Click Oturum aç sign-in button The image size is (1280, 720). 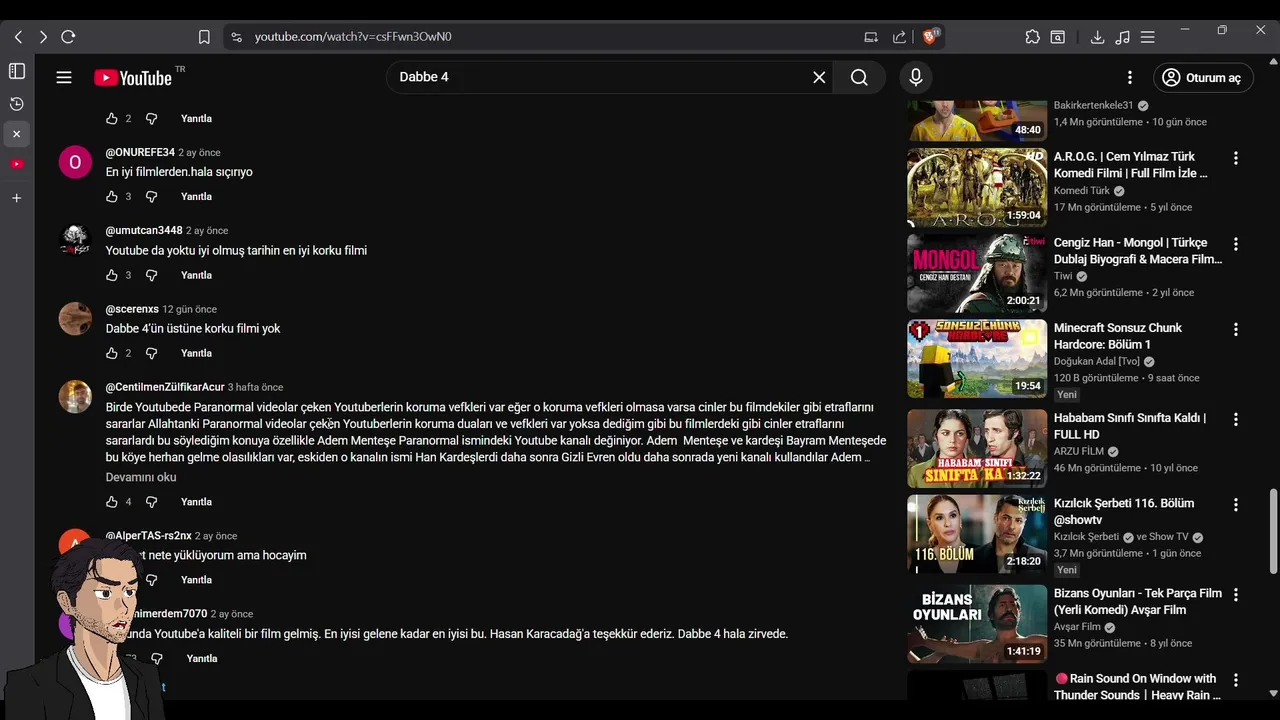pyautogui.click(x=1203, y=77)
